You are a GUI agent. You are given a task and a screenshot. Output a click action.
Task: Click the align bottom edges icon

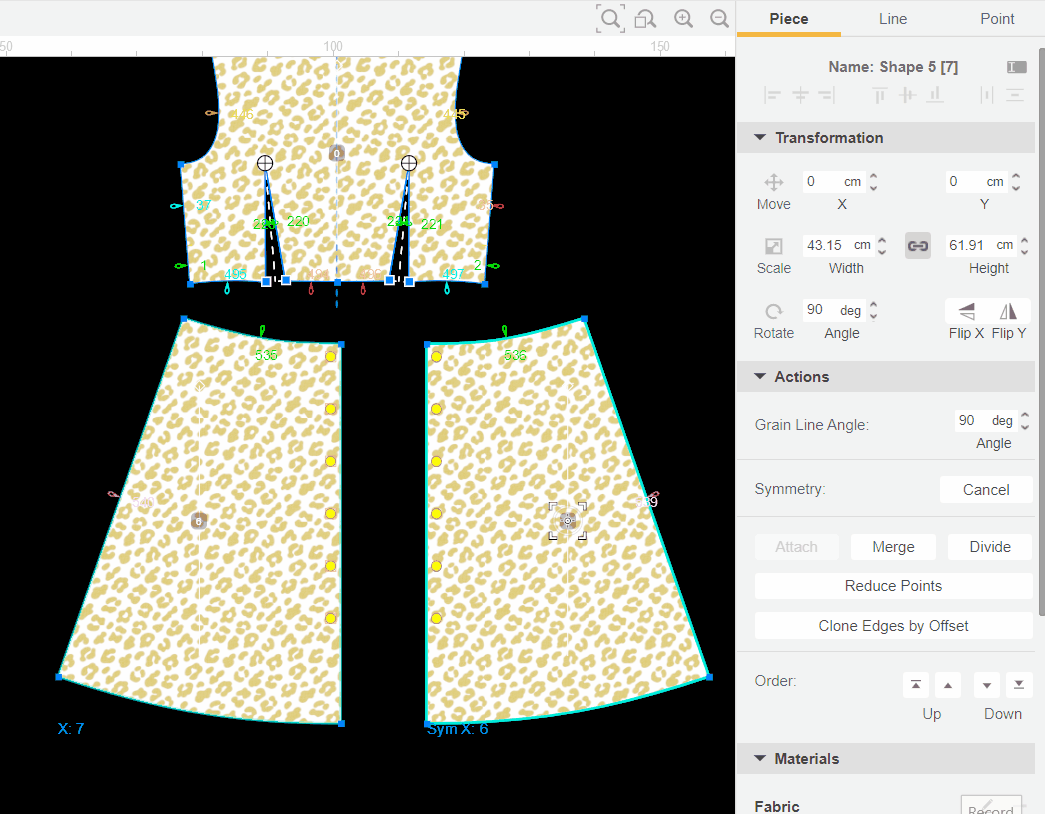coord(935,95)
